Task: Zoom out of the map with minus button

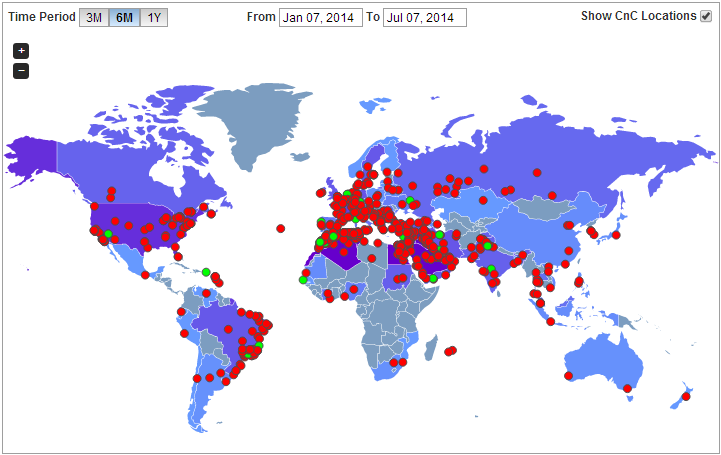Action: [x=22, y=71]
